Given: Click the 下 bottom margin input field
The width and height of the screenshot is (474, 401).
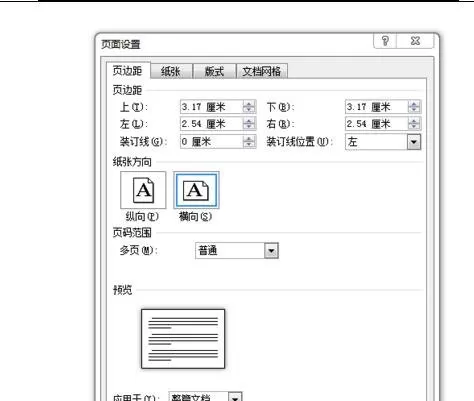Looking at the screenshot, I should [x=376, y=107].
